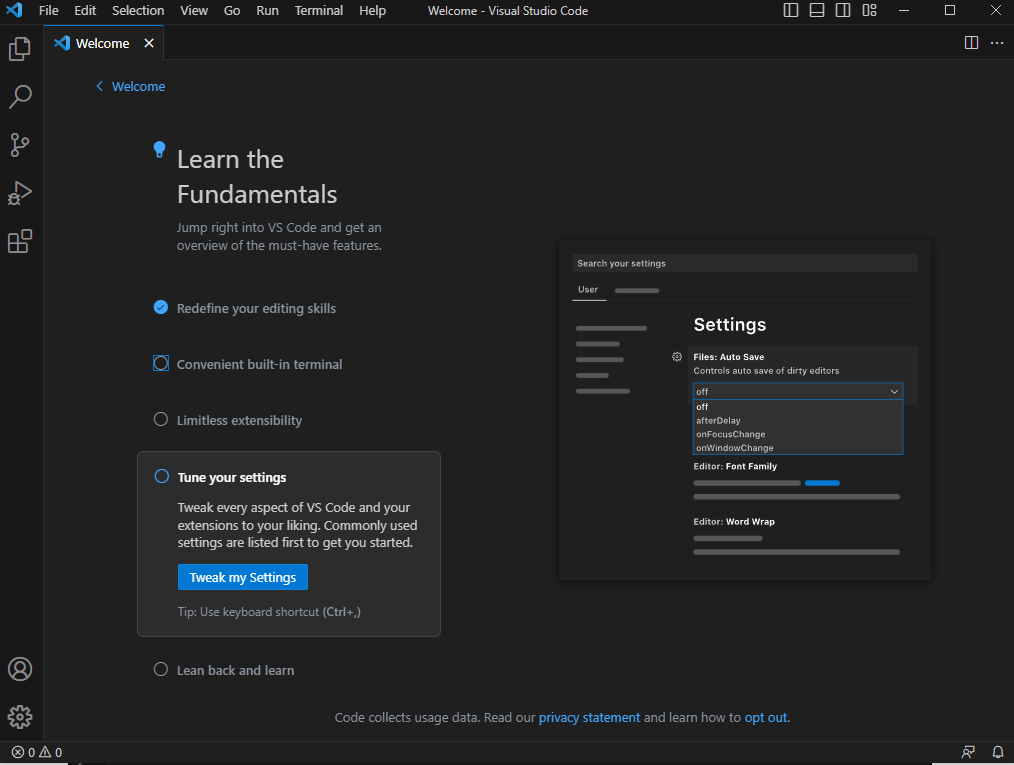Viewport: 1014px width, 765px height.
Task: Expand Limitless extensibility step
Action: click(x=239, y=420)
